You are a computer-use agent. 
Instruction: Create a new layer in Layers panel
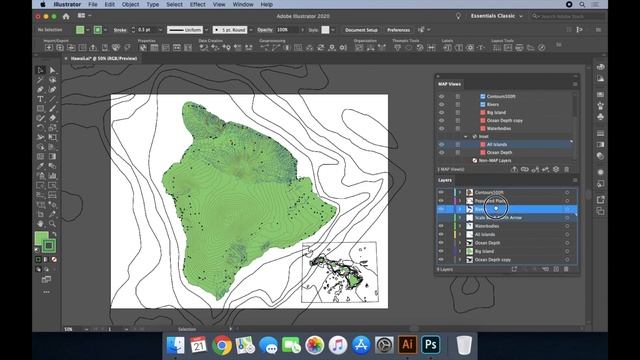coord(556,269)
